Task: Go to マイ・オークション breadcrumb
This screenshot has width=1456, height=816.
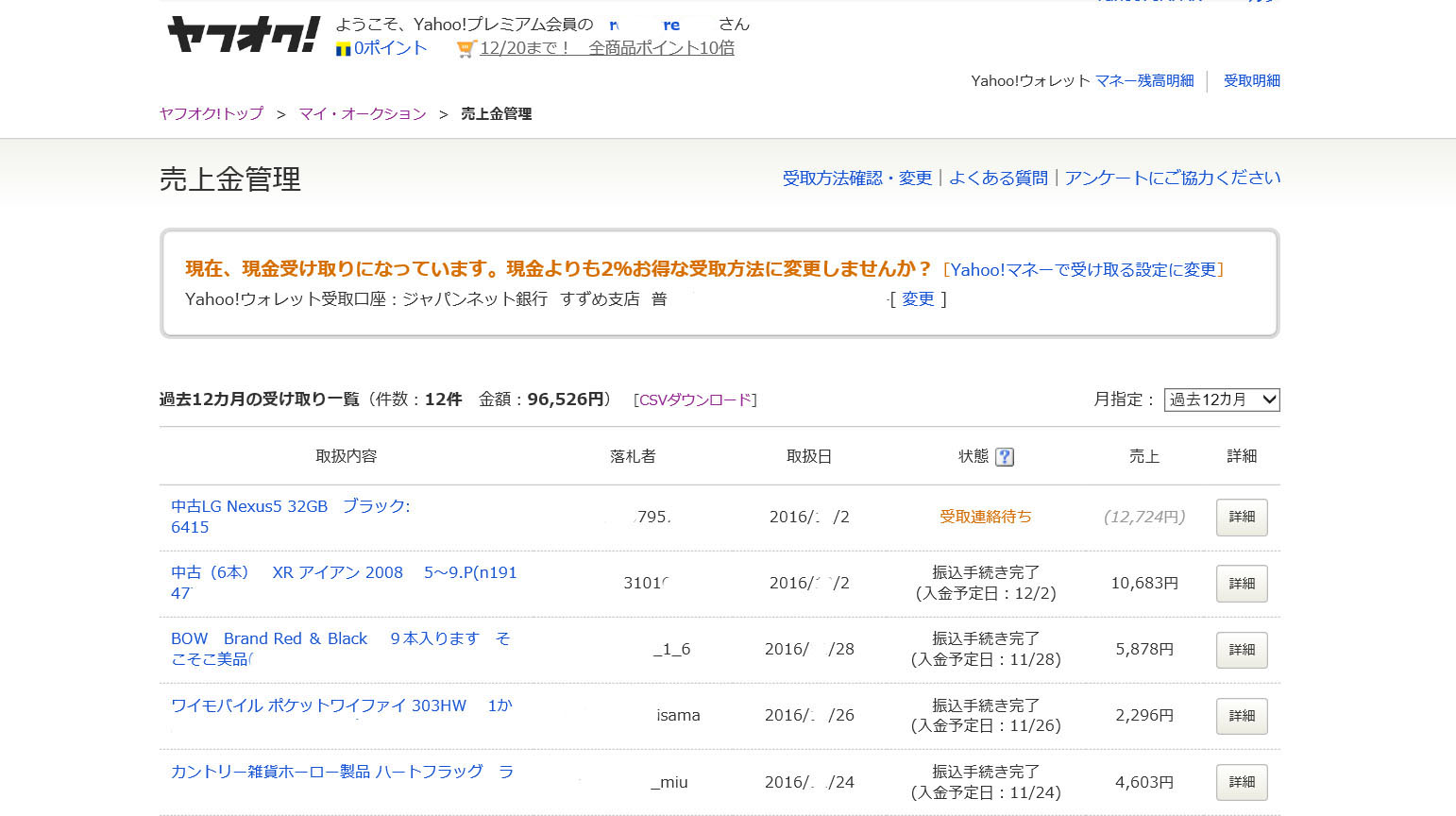Action: point(363,113)
